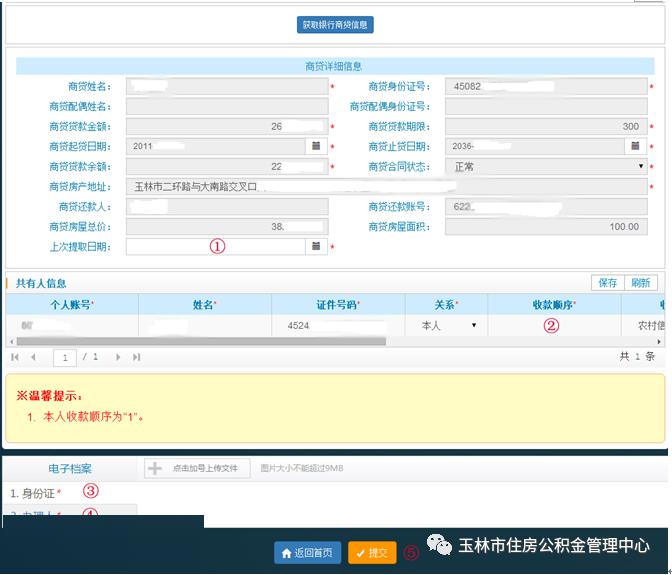Click the 商贷姓名 field
Viewport: 672px width, 575px height.
point(227,87)
